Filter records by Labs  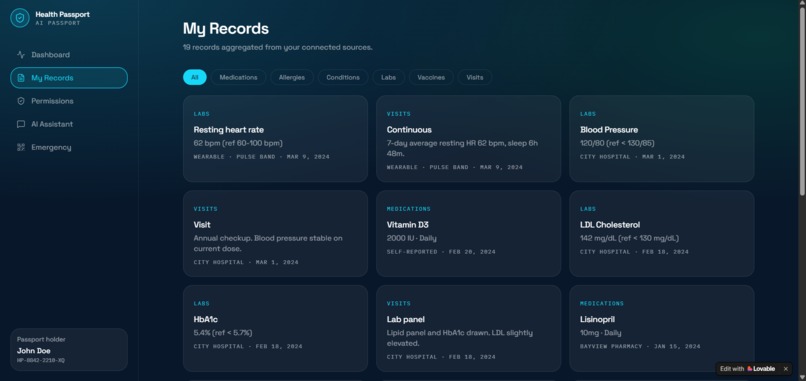[x=388, y=77]
